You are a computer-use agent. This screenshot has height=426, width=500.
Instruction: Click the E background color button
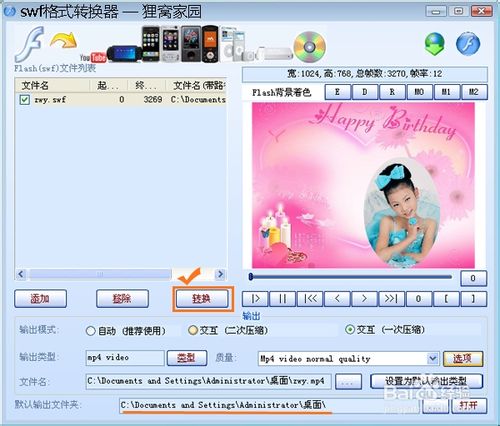pyautogui.click(x=338, y=92)
